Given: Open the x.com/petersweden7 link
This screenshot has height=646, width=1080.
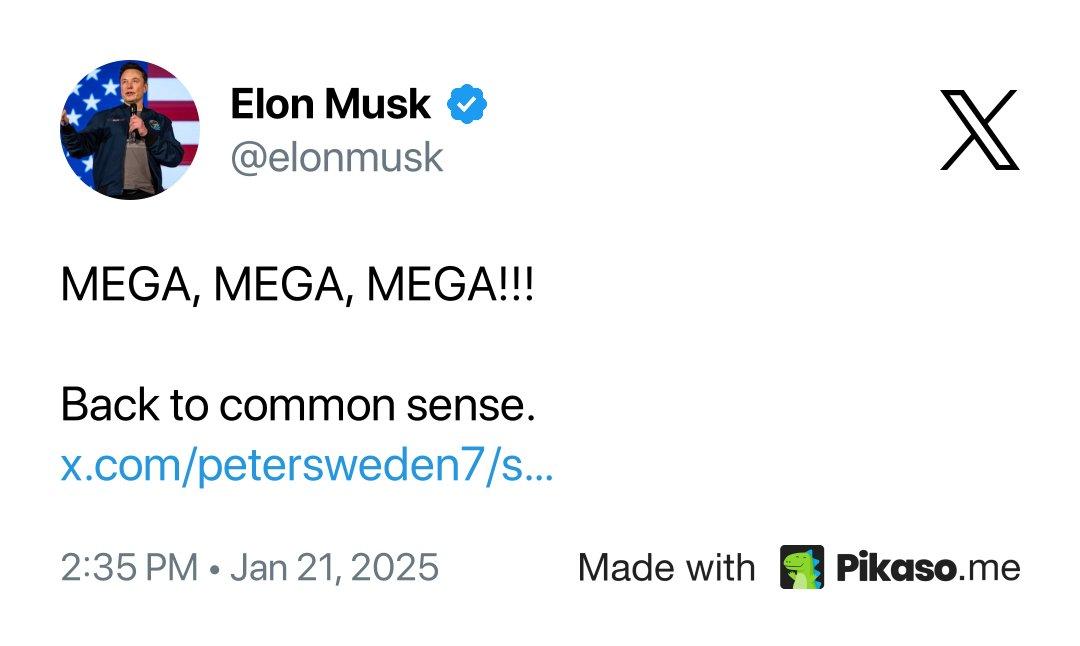Looking at the screenshot, I should pos(306,467).
